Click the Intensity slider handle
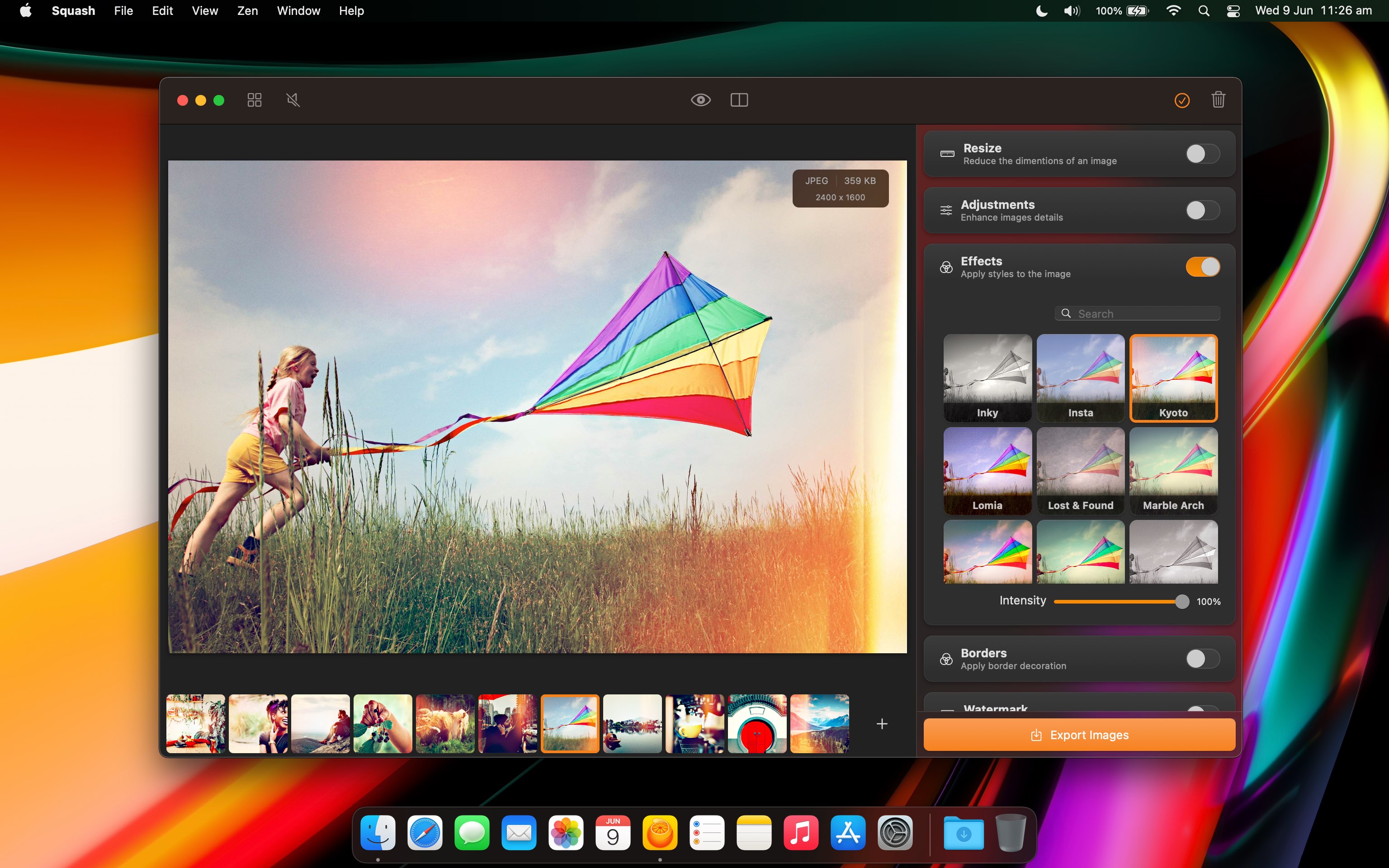The height and width of the screenshot is (868, 1389). coord(1182,601)
